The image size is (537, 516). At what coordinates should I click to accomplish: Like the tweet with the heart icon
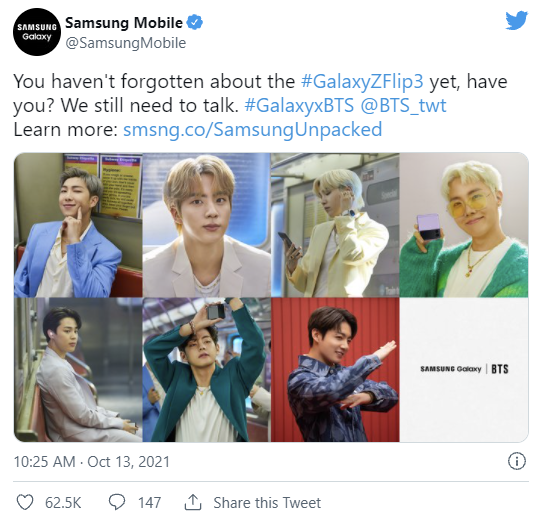pyautogui.click(x=25, y=503)
